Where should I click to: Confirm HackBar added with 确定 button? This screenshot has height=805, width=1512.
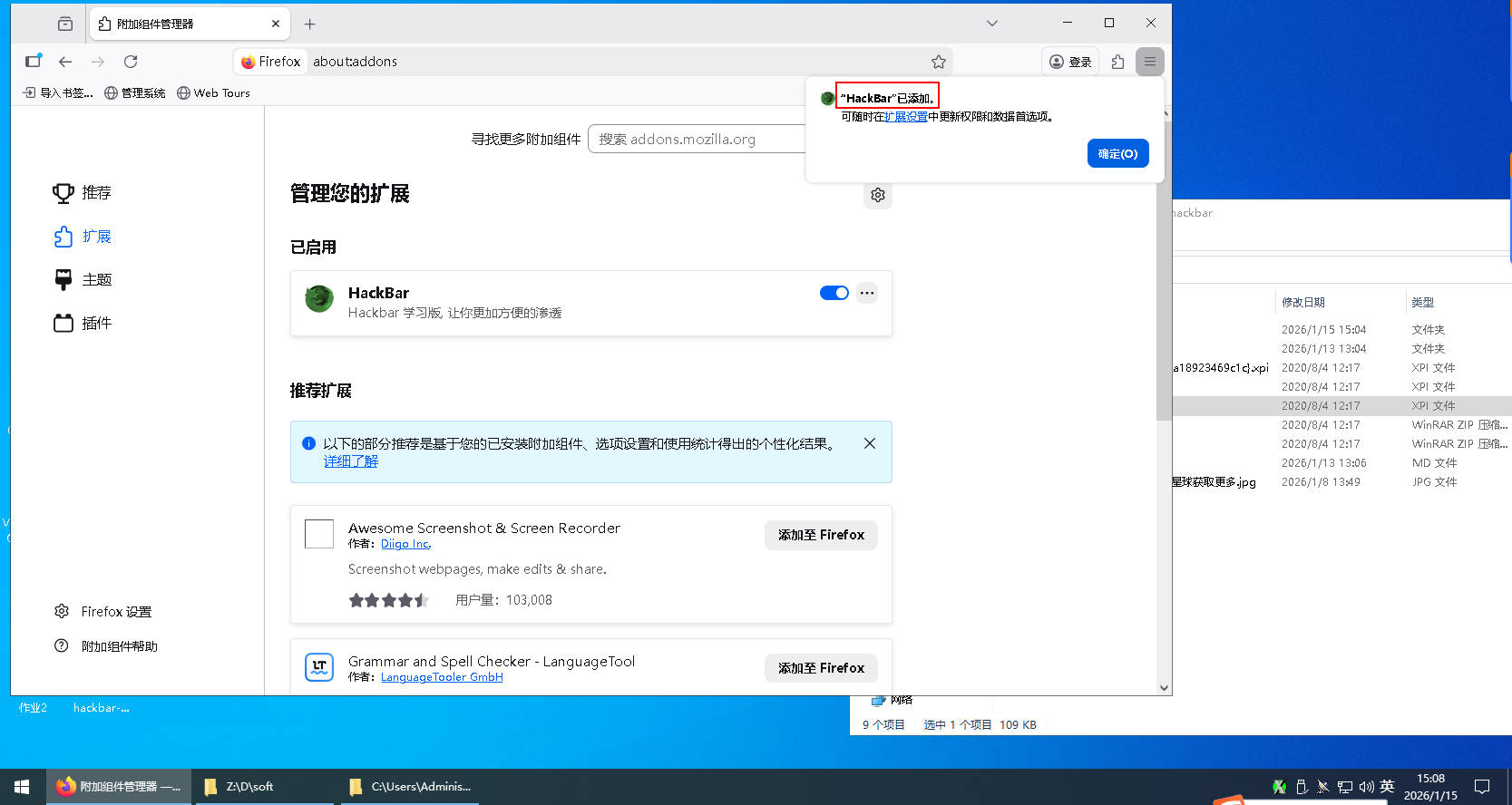click(x=1117, y=154)
